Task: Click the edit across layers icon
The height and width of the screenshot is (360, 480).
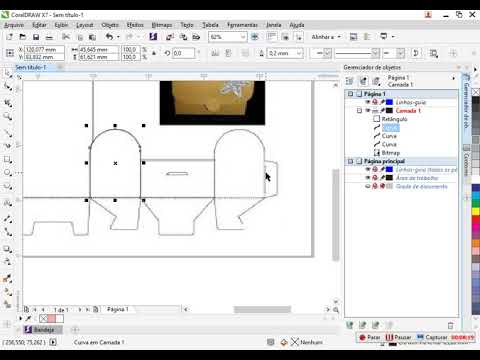Action: (x=363, y=81)
